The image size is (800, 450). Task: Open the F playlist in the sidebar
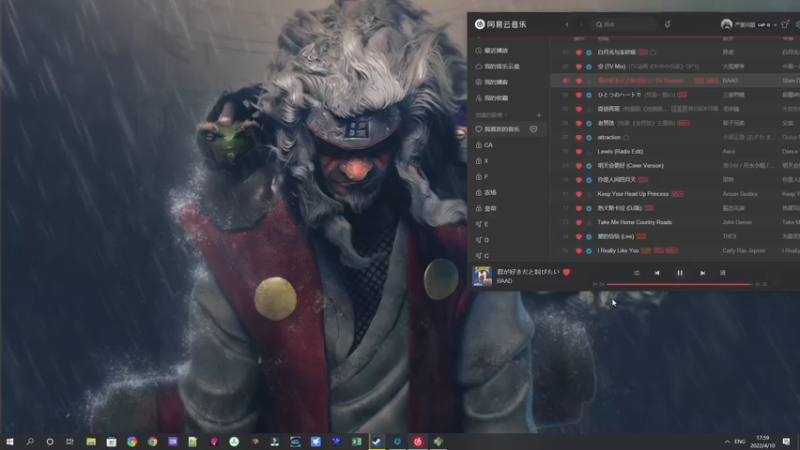pyautogui.click(x=482, y=177)
